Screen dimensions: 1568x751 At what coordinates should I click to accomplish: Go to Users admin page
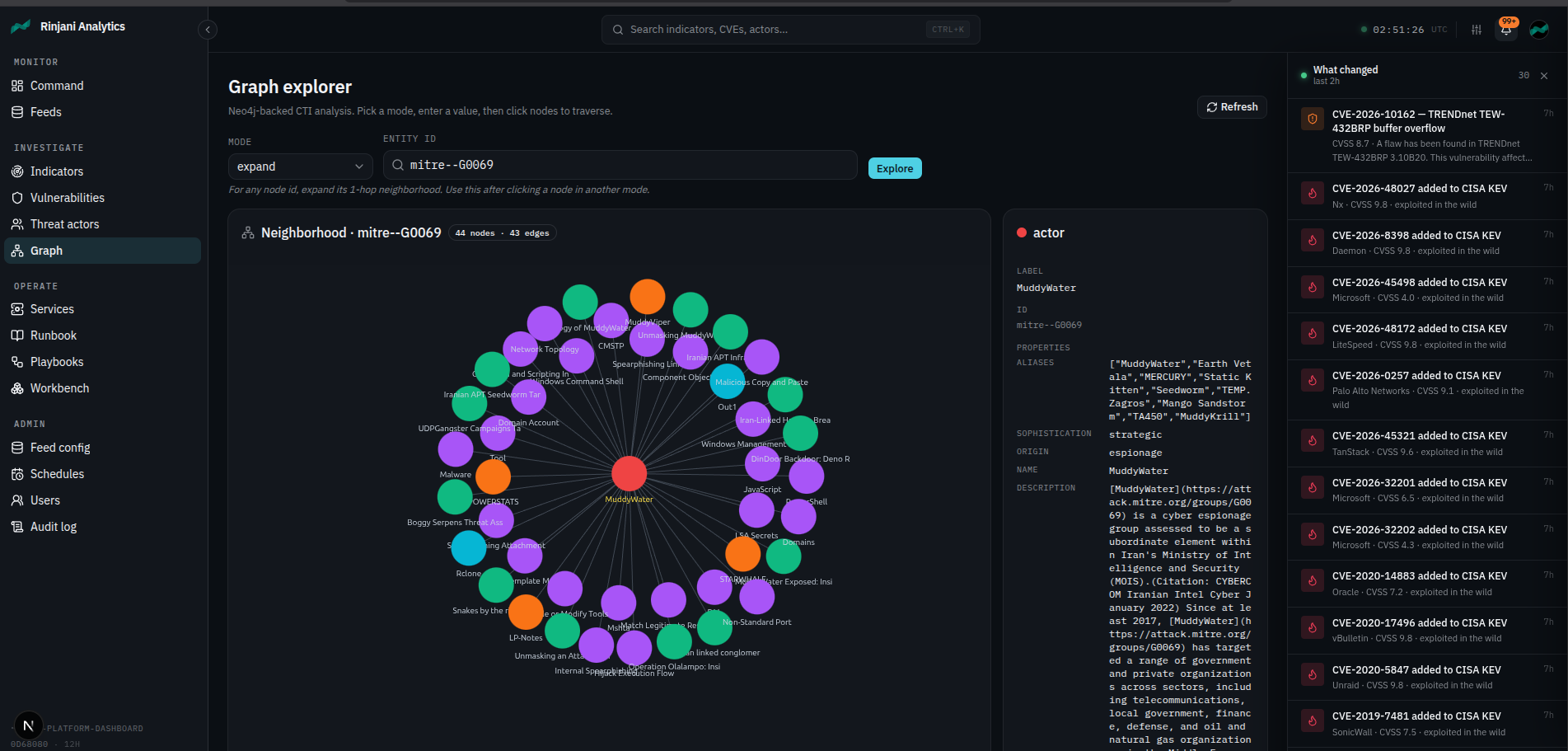click(102, 500)
